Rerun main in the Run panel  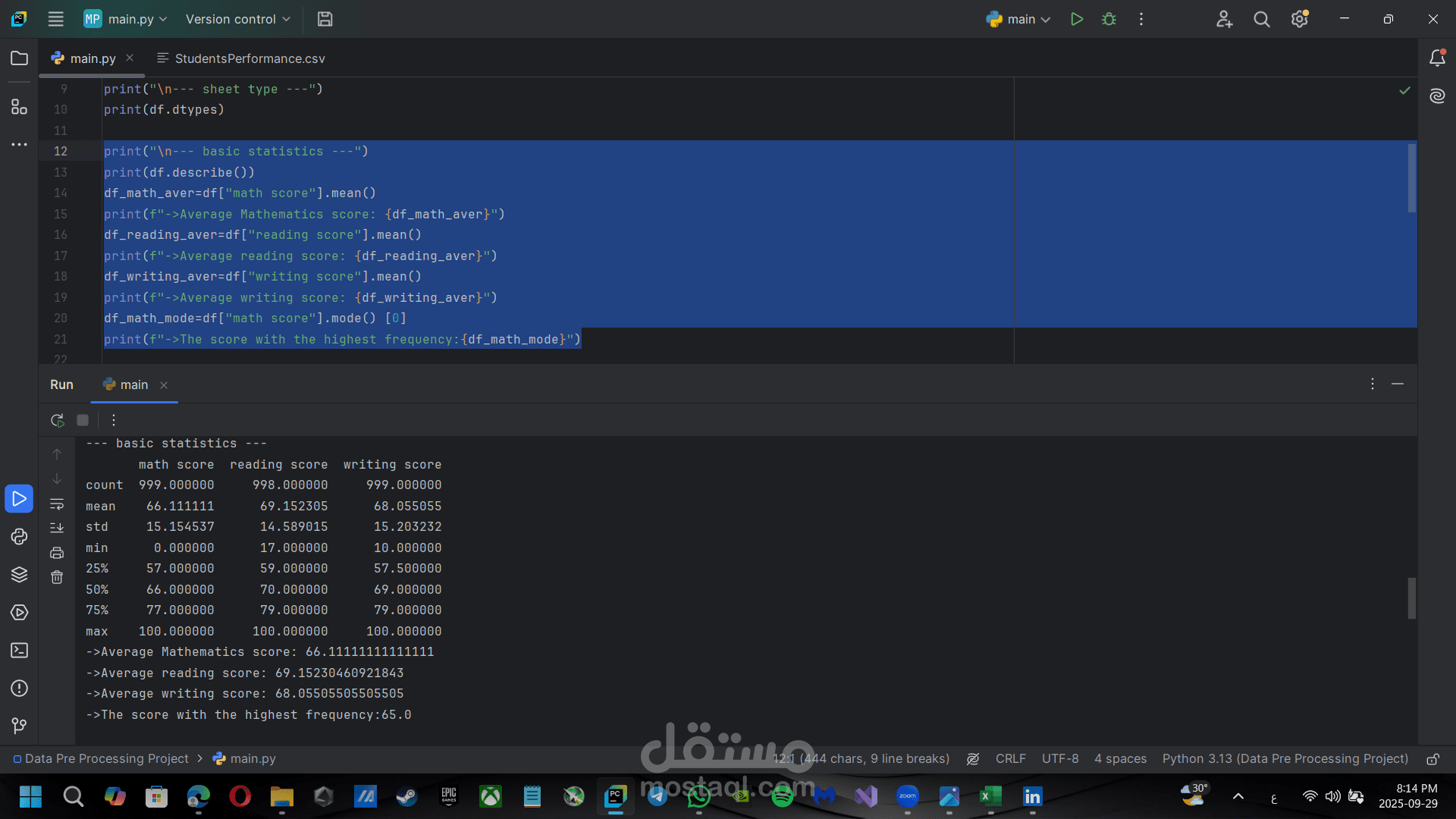tap(57, 420)
